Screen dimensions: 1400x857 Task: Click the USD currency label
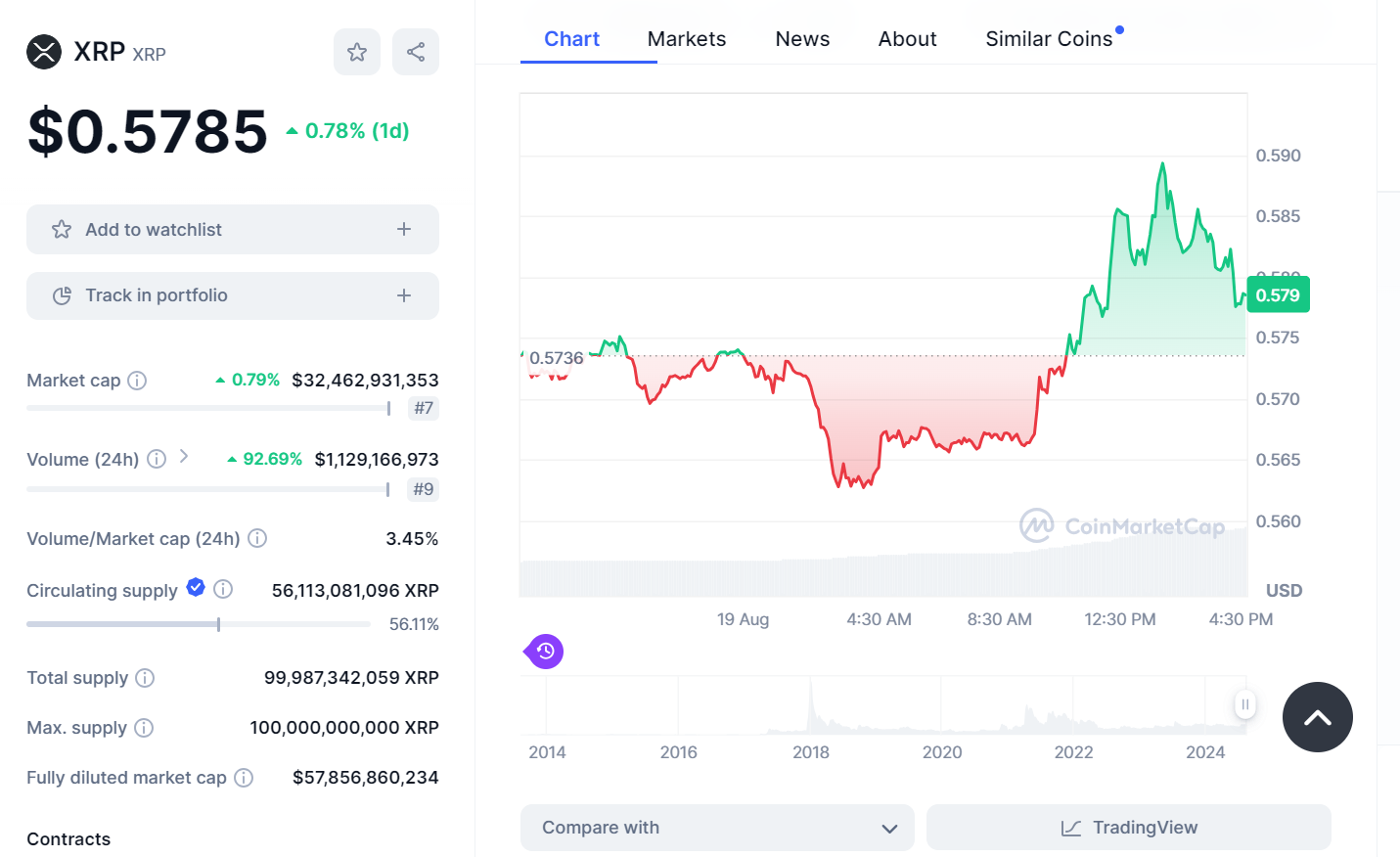(x=1284, y=590)
